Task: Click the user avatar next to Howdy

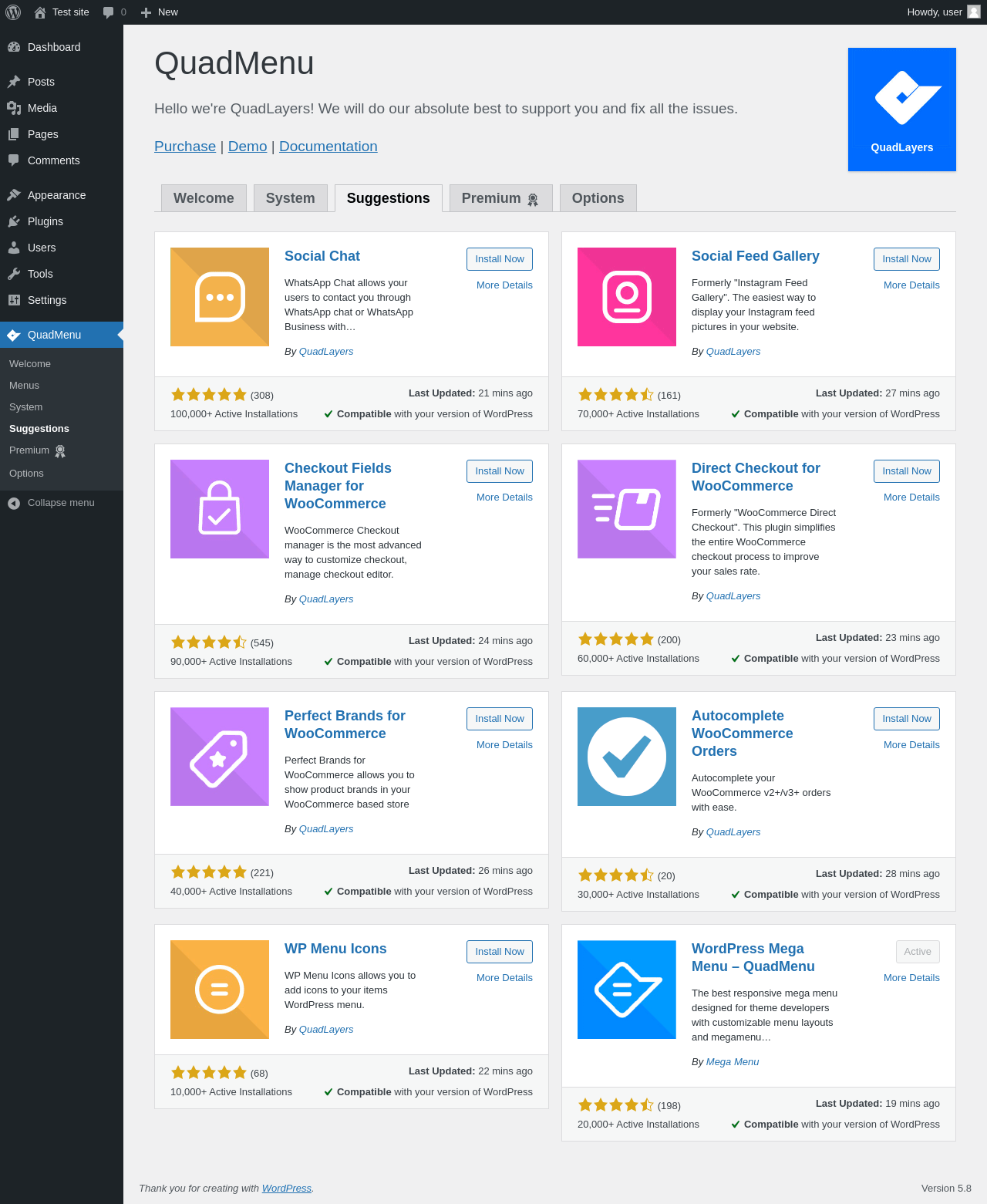Action: (974, 12)
